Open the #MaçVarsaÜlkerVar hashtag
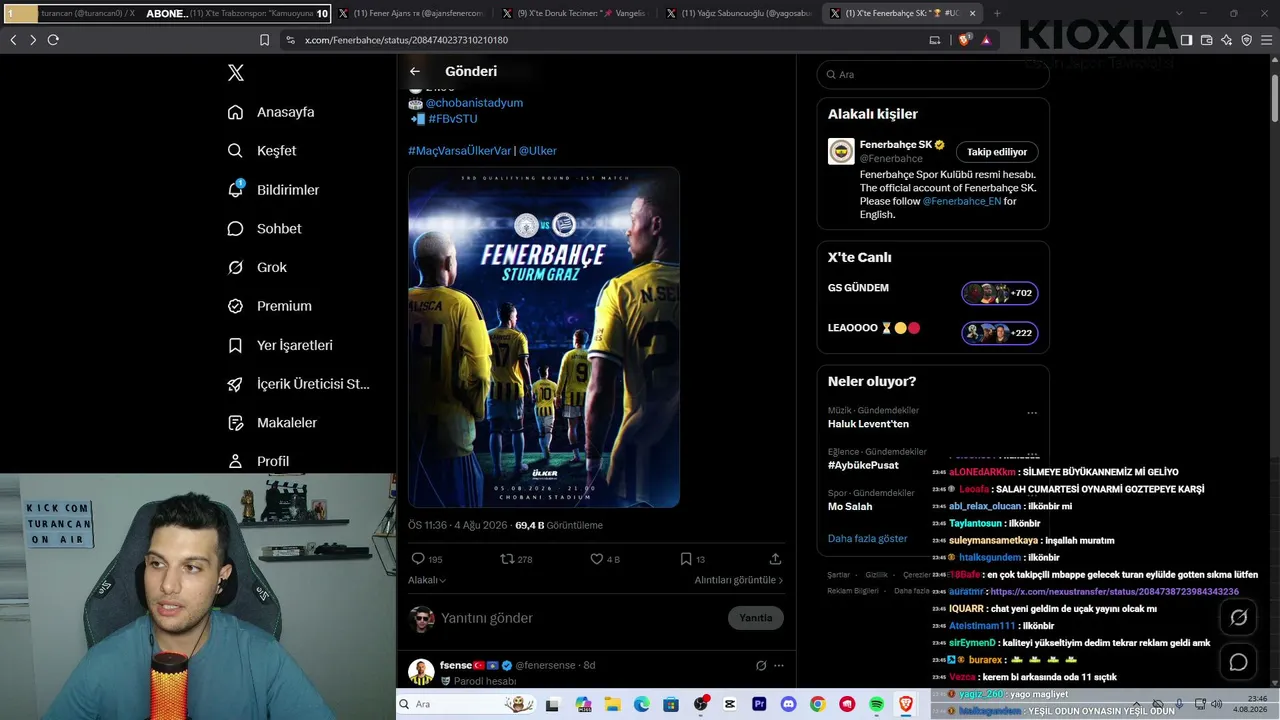1280x720 pixels. [459, 151]
